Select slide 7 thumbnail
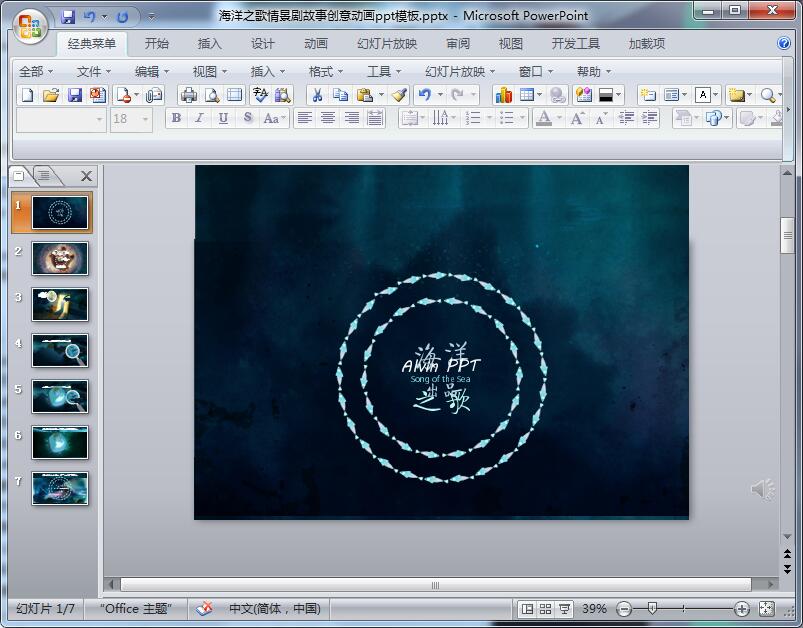The width and height of the screenshot is (803, 628). [x=60, y=489]
